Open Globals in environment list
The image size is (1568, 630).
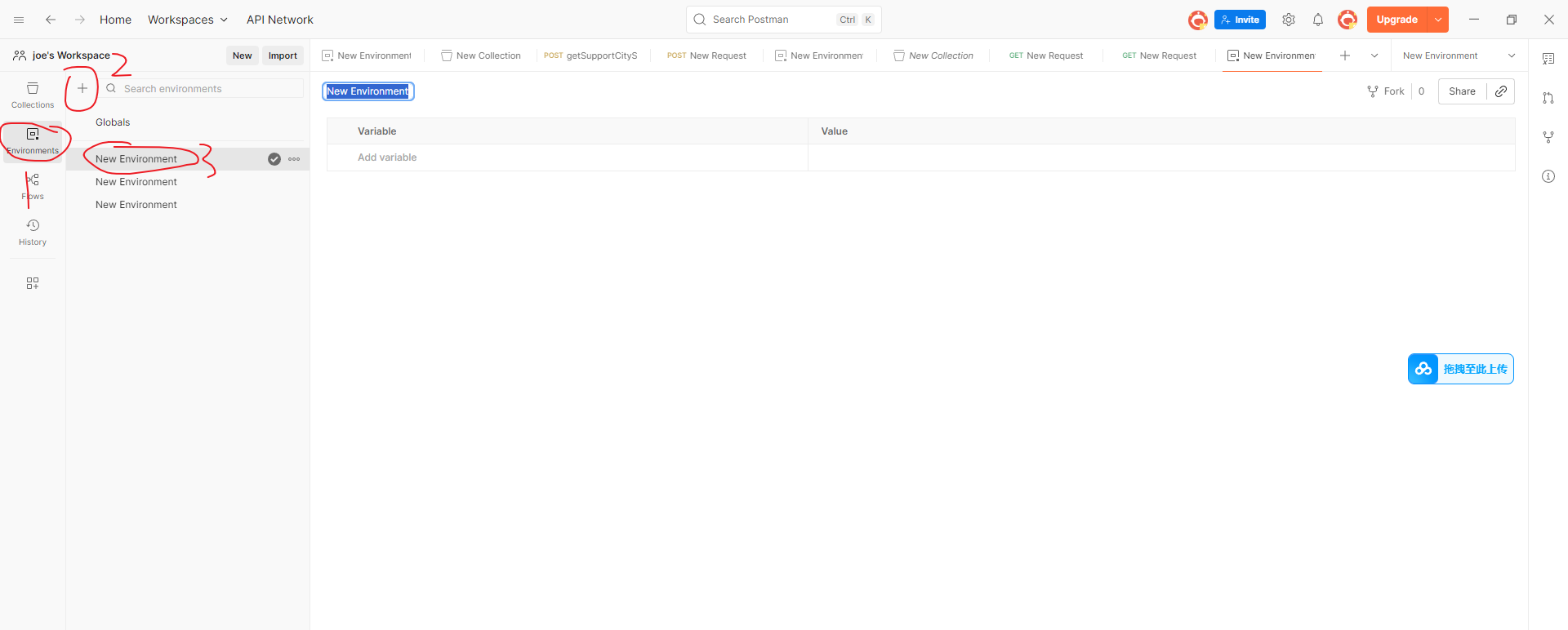coord(113,122)
